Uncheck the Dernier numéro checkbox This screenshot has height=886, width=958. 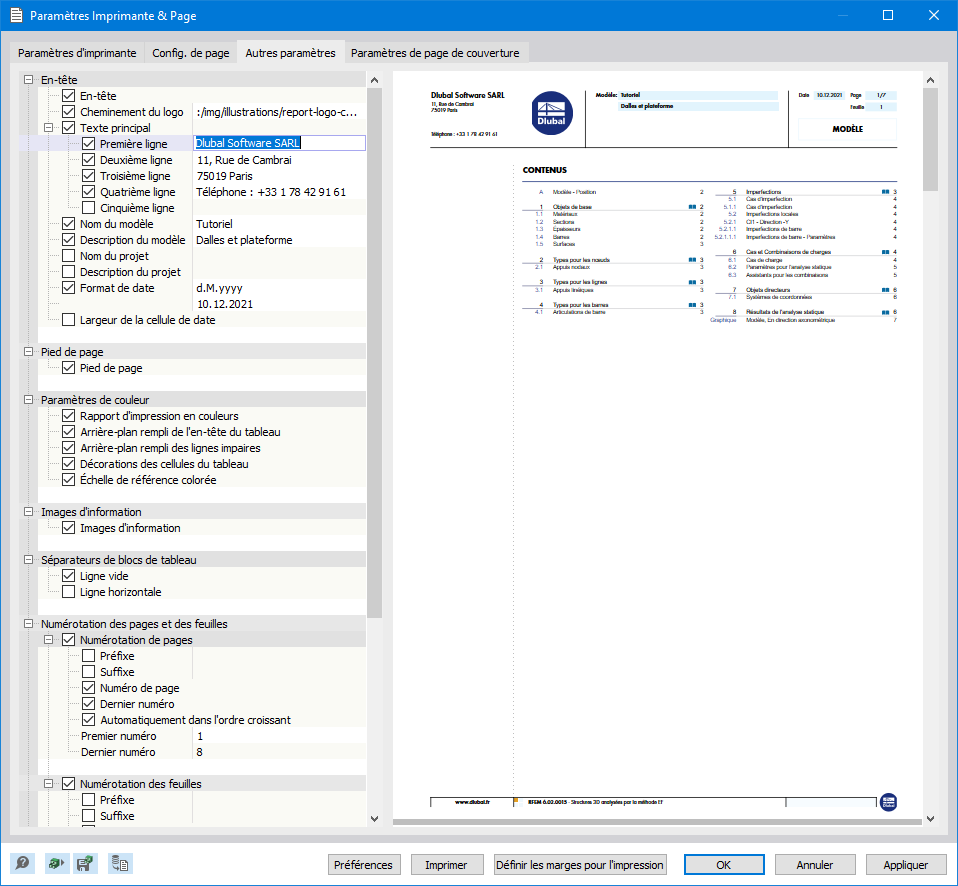point(89,703)
